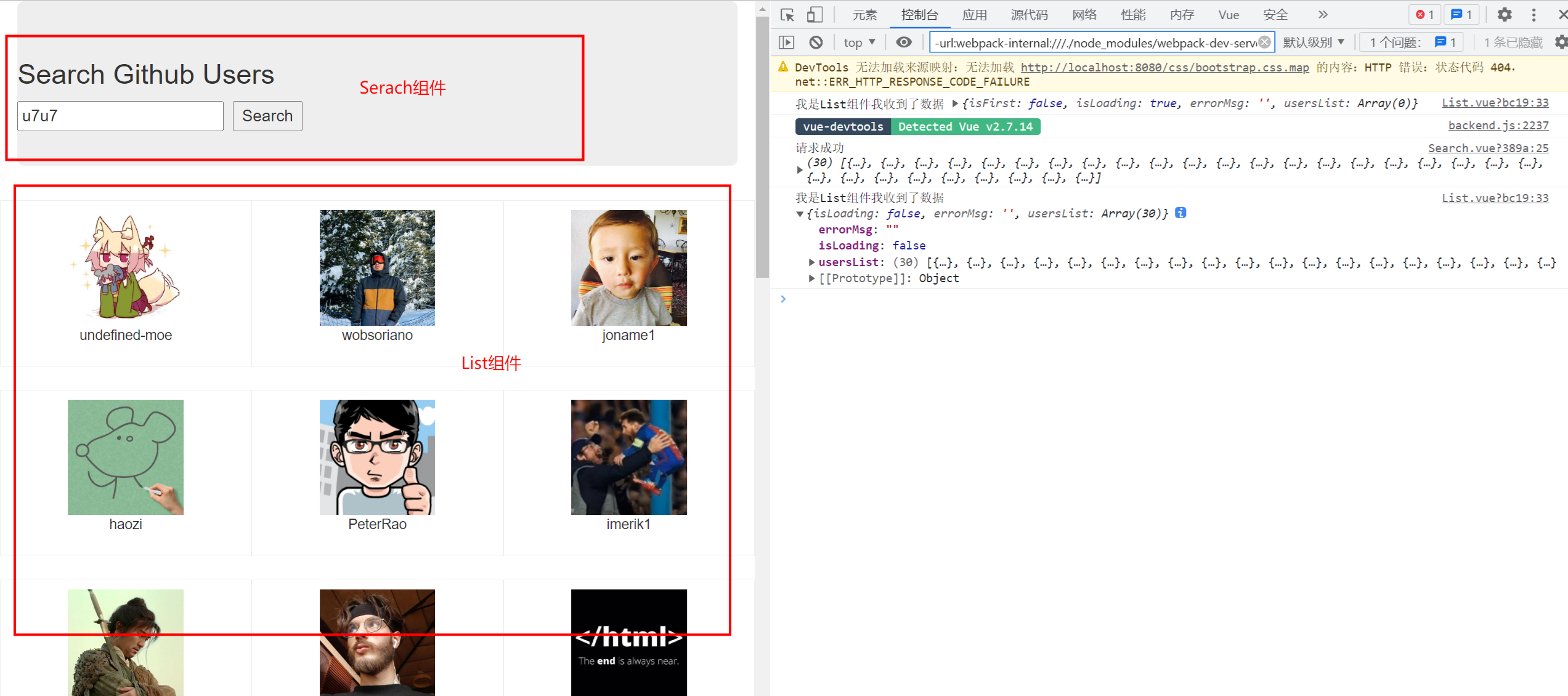Open the DevTools kebab menu
Image resolution: width=1568 pixels, height=696 pixels.
(1534, 15)
